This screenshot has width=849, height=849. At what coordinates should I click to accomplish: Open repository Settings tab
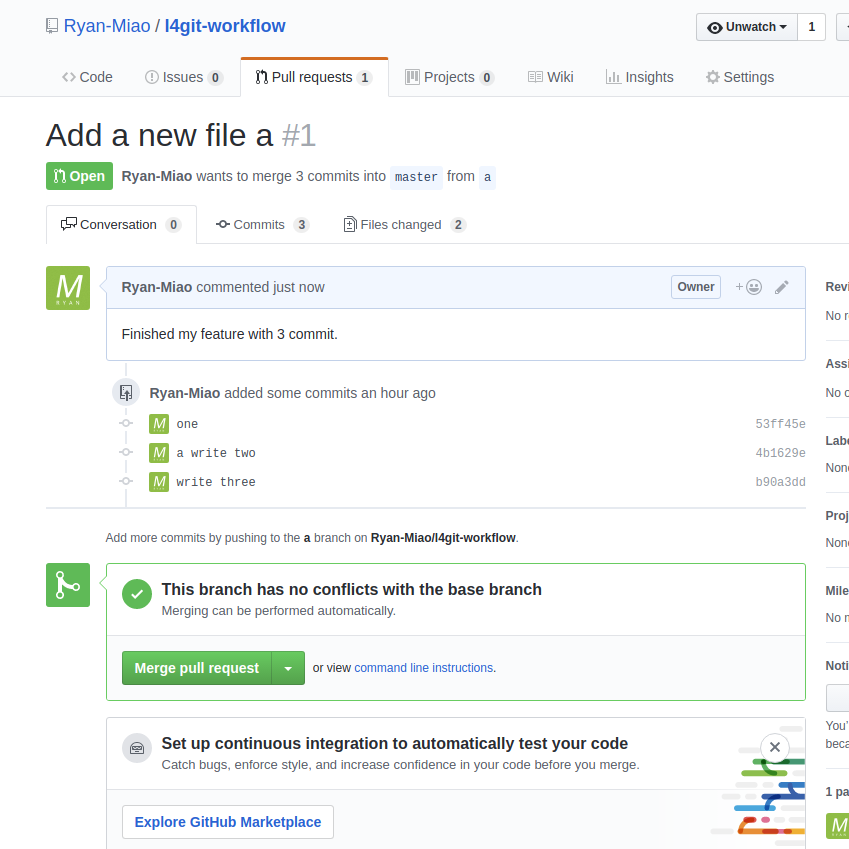740,77
